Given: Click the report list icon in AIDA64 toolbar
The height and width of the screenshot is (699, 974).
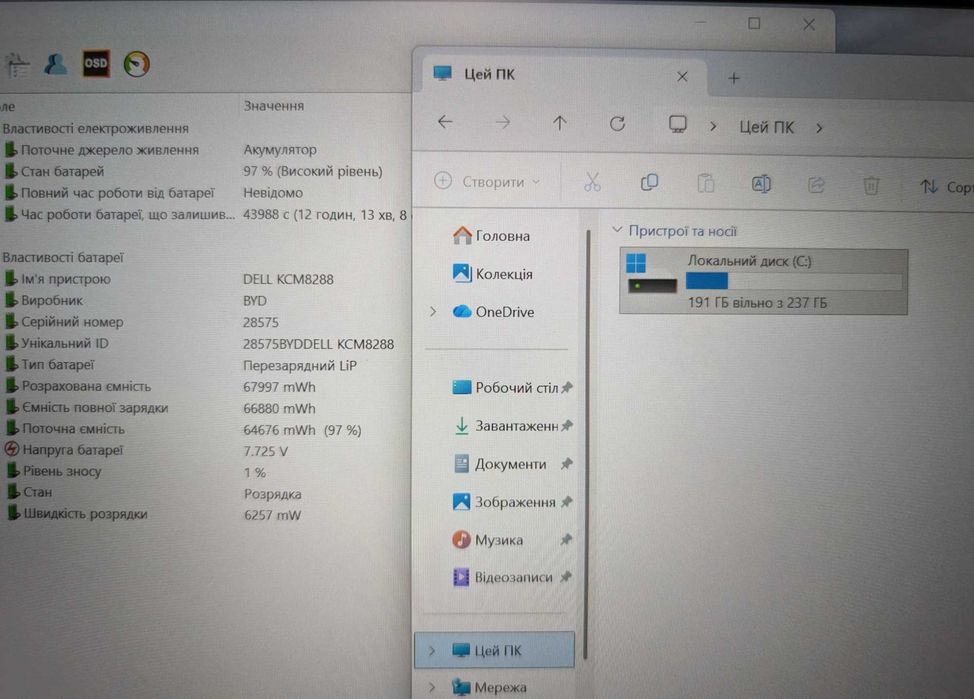Looking at the screenshot, I should coord(17,65).
